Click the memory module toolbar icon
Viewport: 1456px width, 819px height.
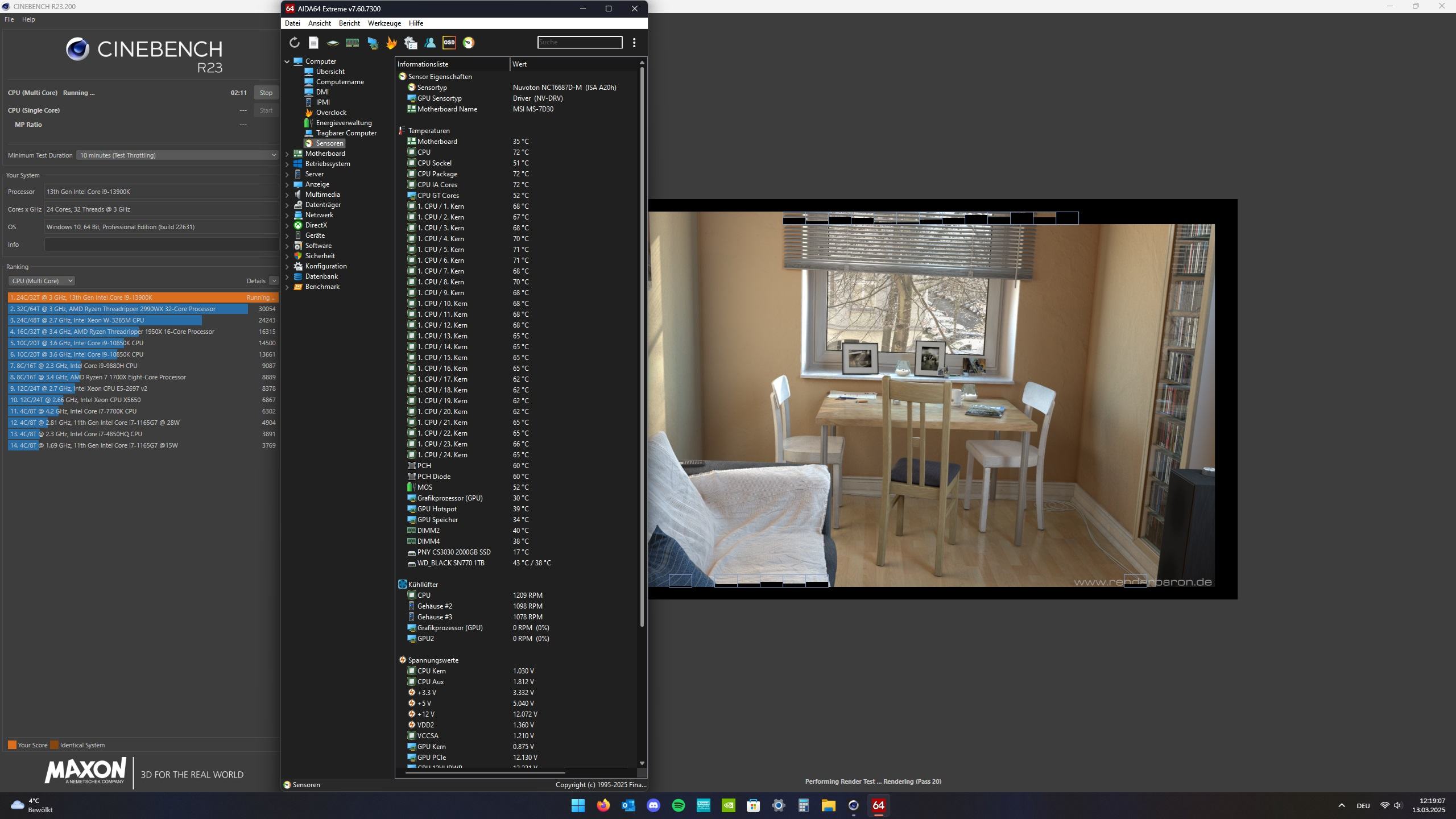[x=352, y=43]
